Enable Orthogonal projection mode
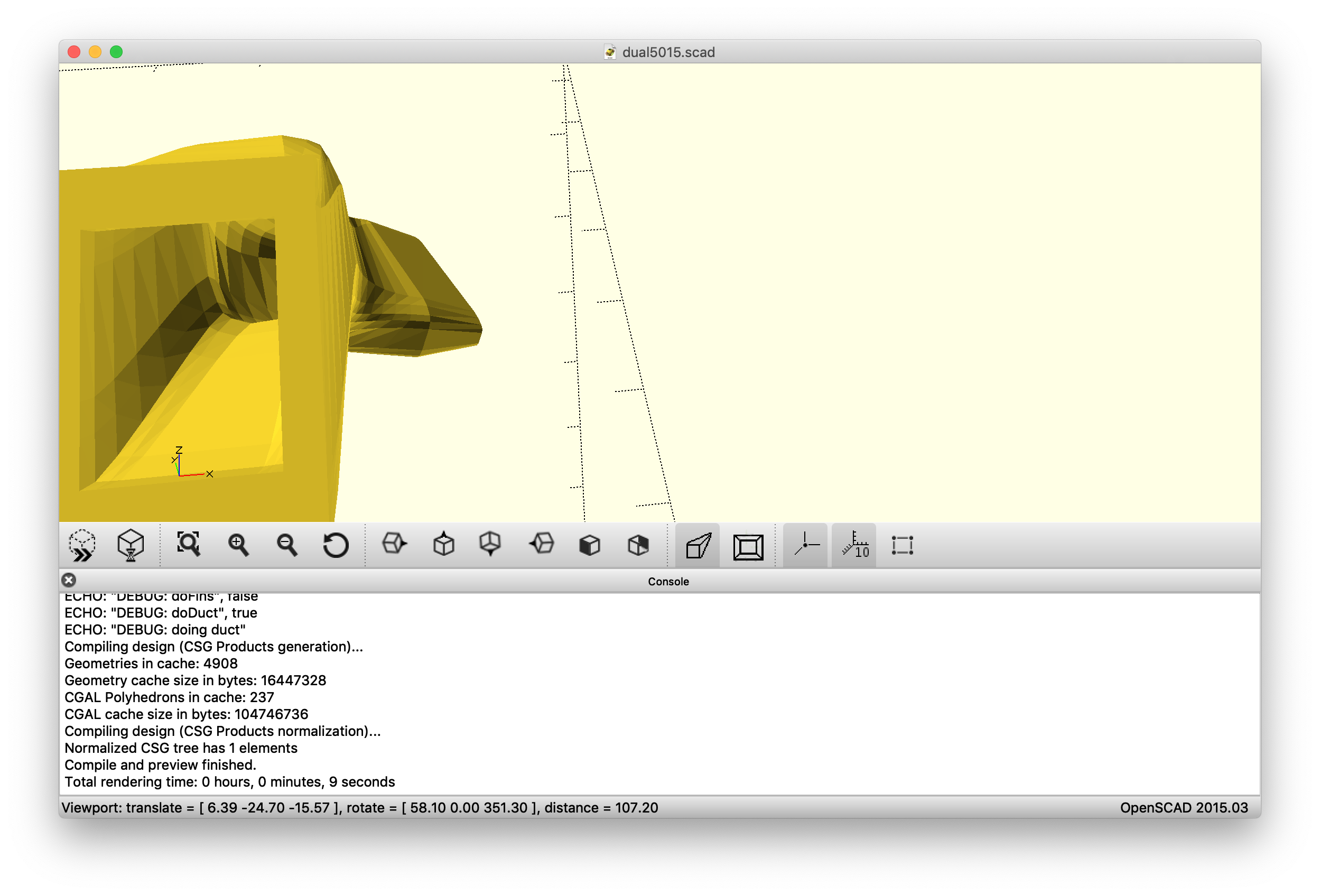Screen dimensions: 1320x896 point(748,546)
